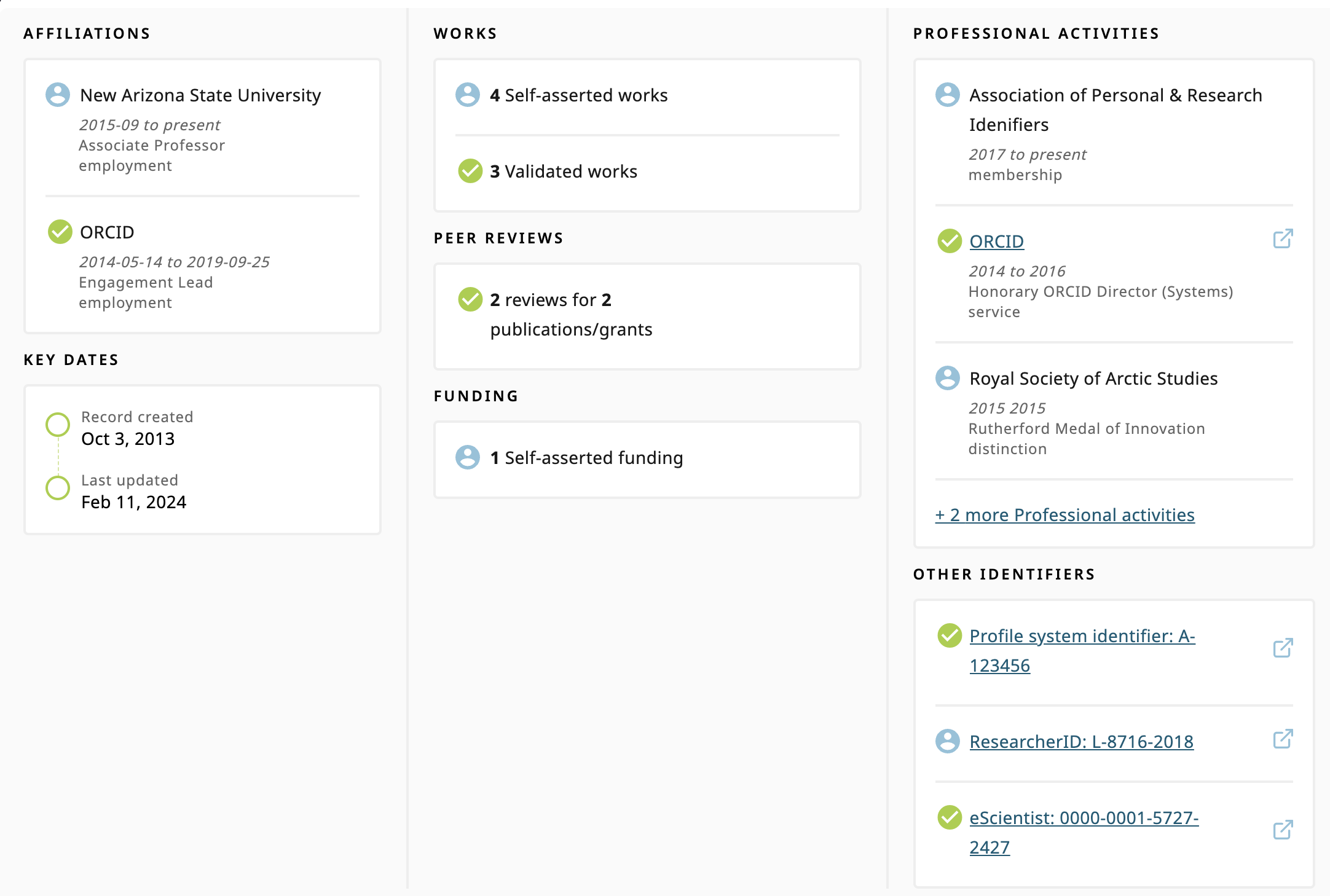Click the verified checkmark on ORCID employment entry

[x=59, y=232]
